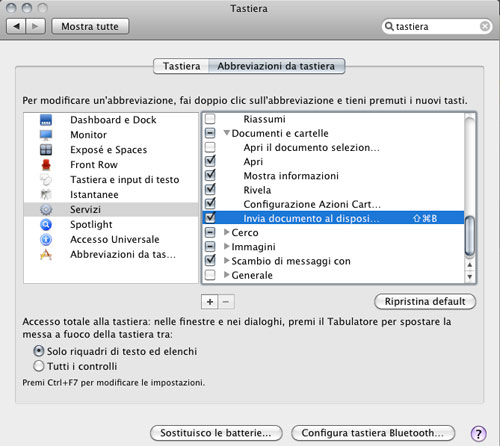Screen dimensions: 500x446
Task: Go back with the left arrow button
Action: [16, 26]
